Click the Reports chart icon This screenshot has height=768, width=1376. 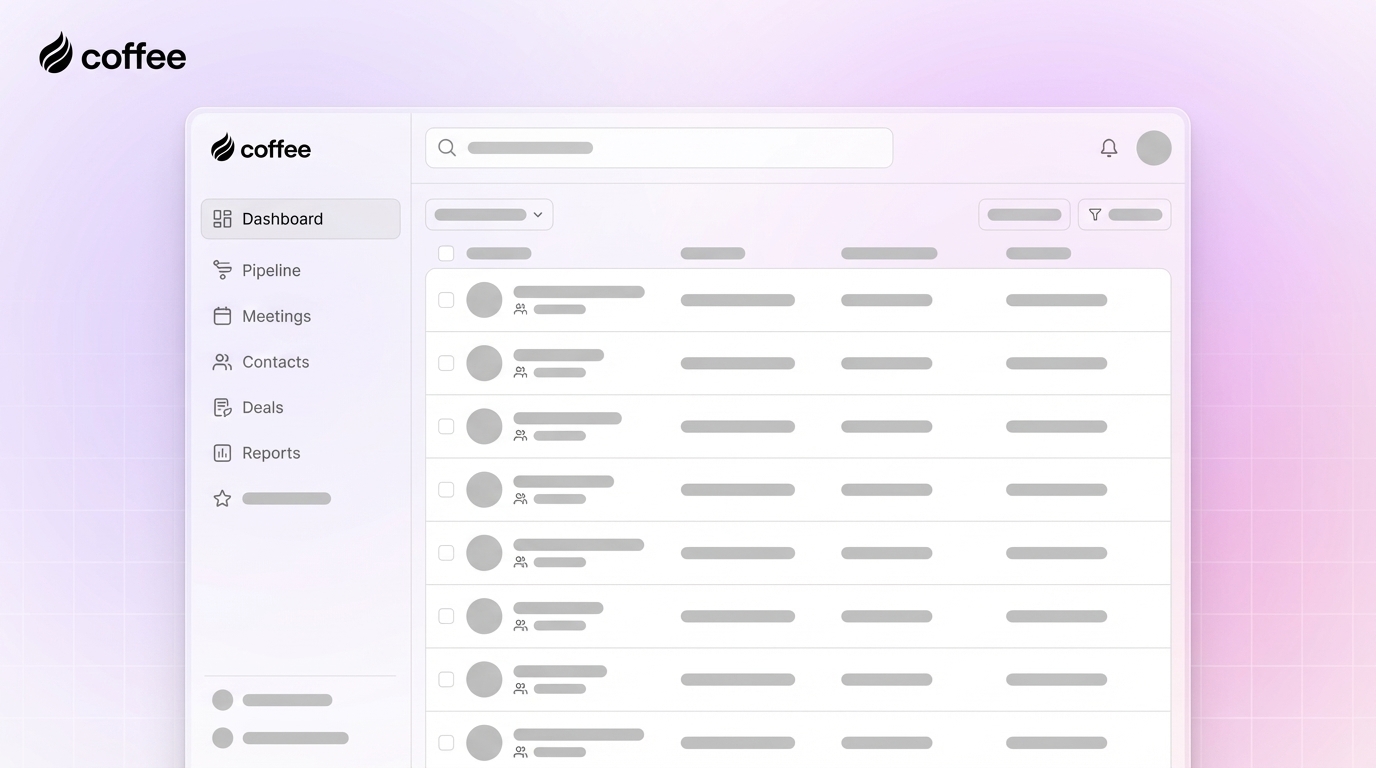click(222, 453)
